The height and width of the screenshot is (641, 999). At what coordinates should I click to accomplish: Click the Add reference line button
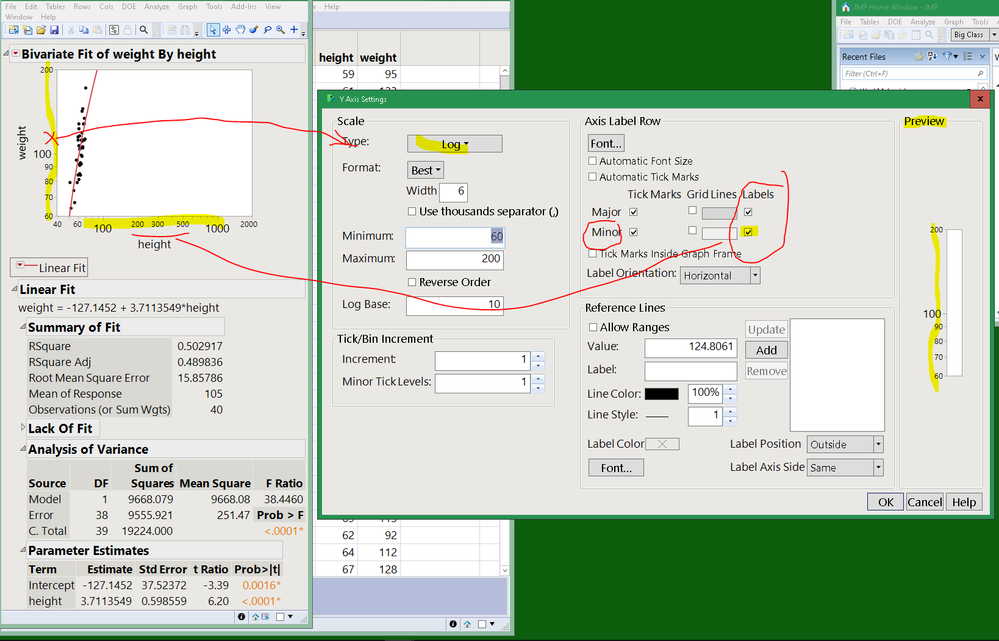pyautogui.click(x=766, y=350)
